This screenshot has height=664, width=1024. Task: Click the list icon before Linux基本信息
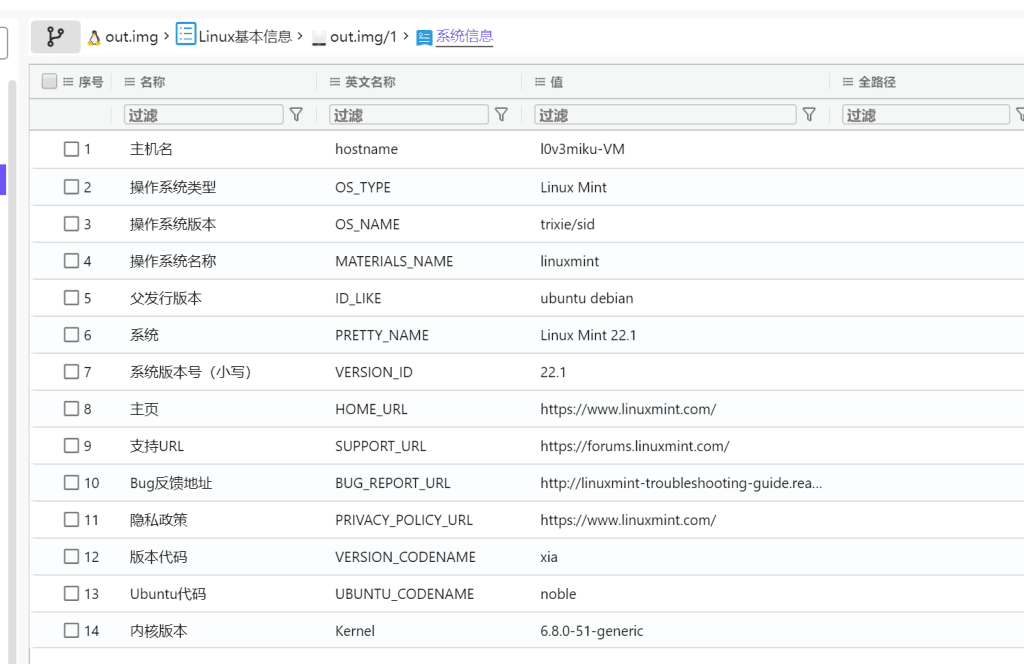[185, 34]
